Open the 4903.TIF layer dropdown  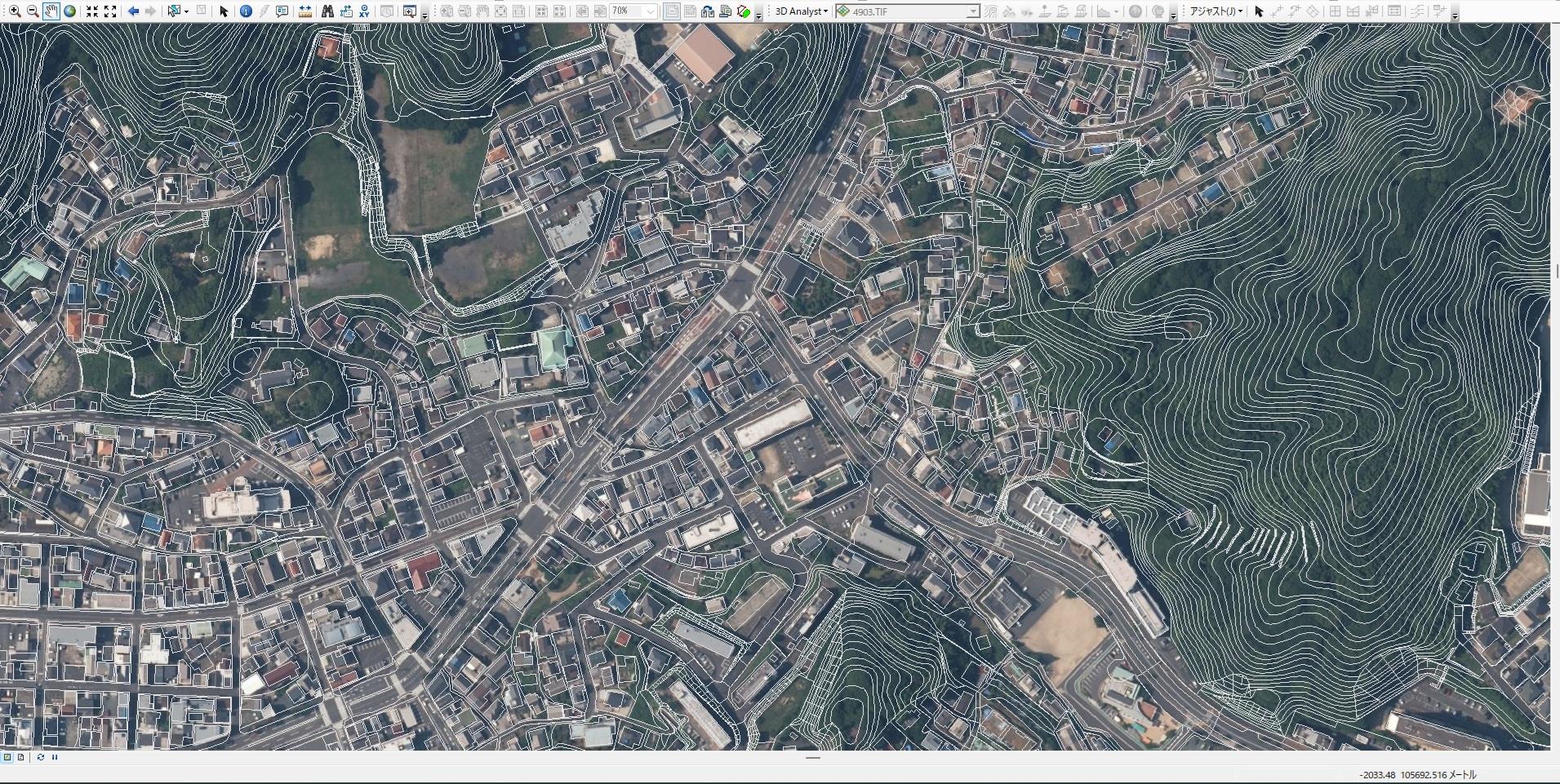tap(972, 11)
